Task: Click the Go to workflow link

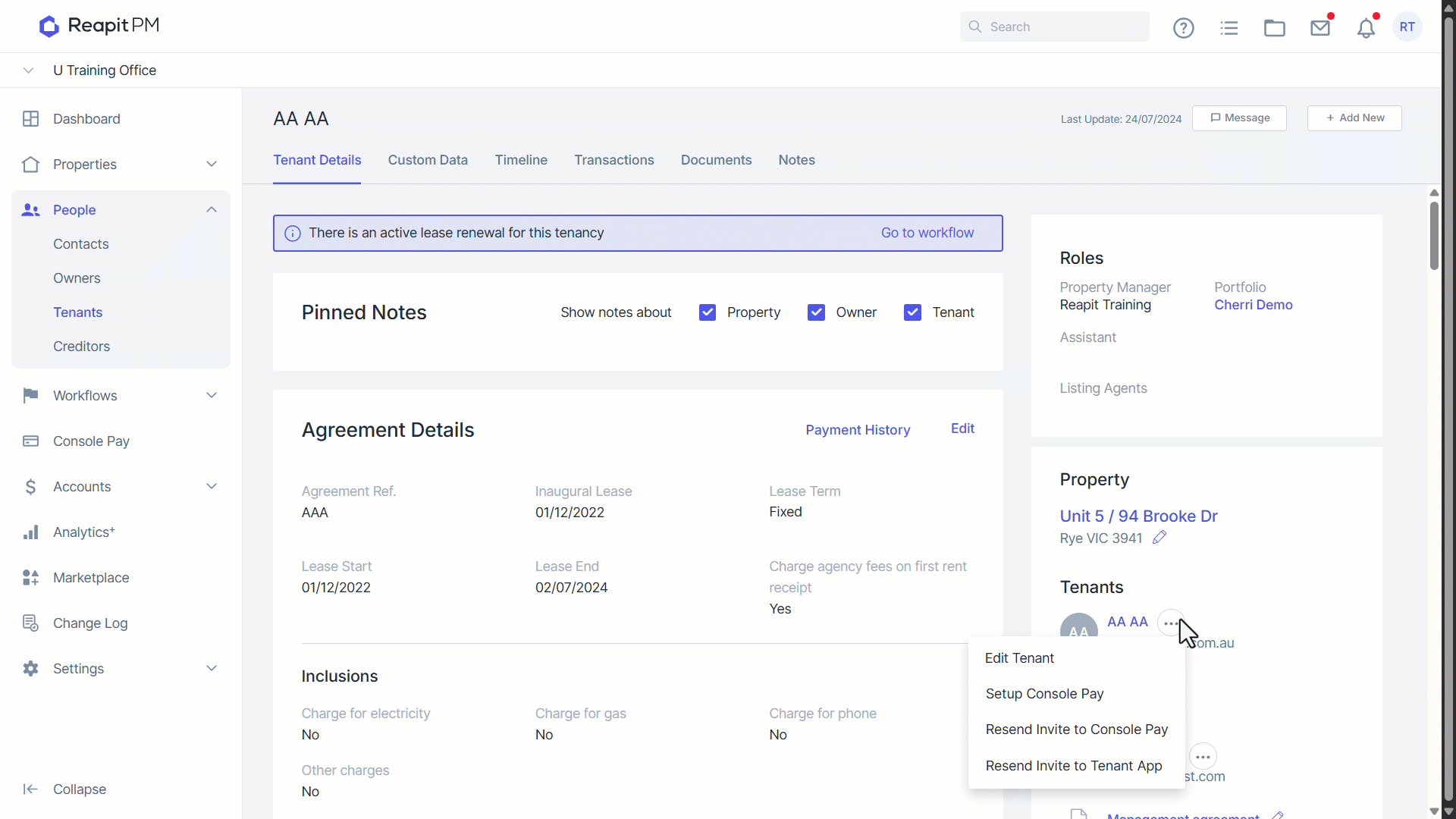Action: pyautogui.click(x=927, y=233)
